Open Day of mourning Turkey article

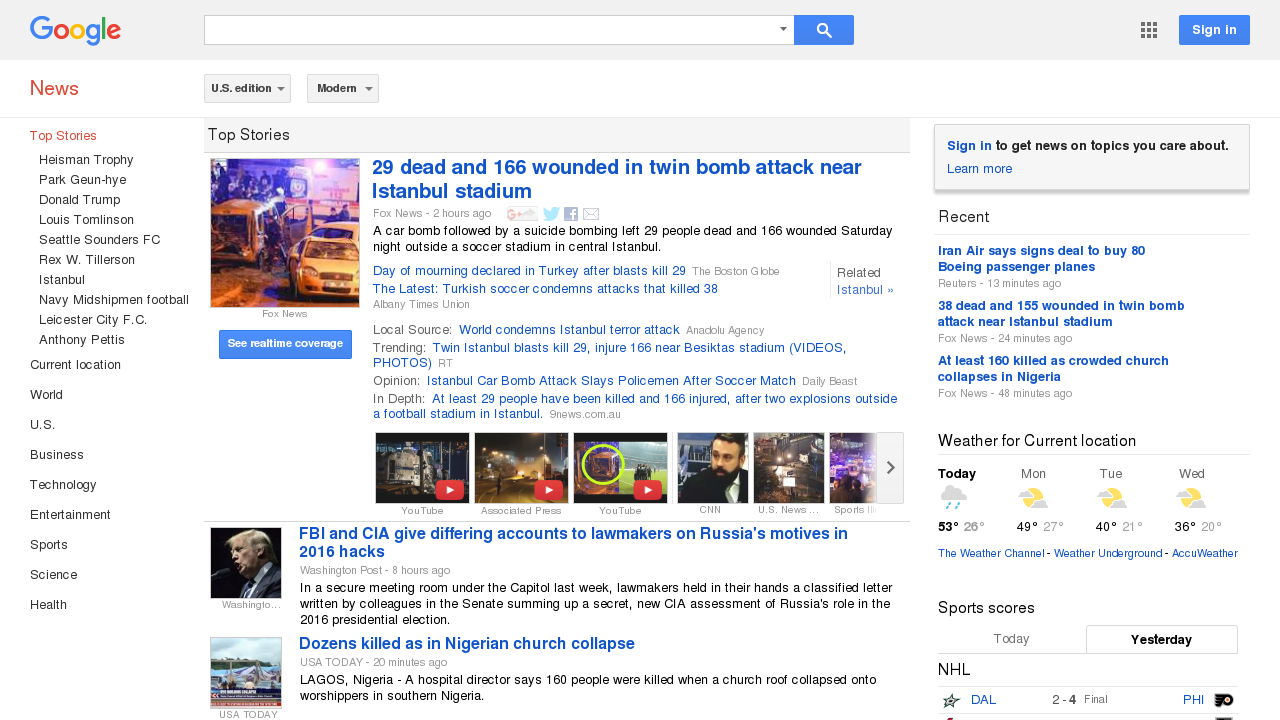[529, 271]
